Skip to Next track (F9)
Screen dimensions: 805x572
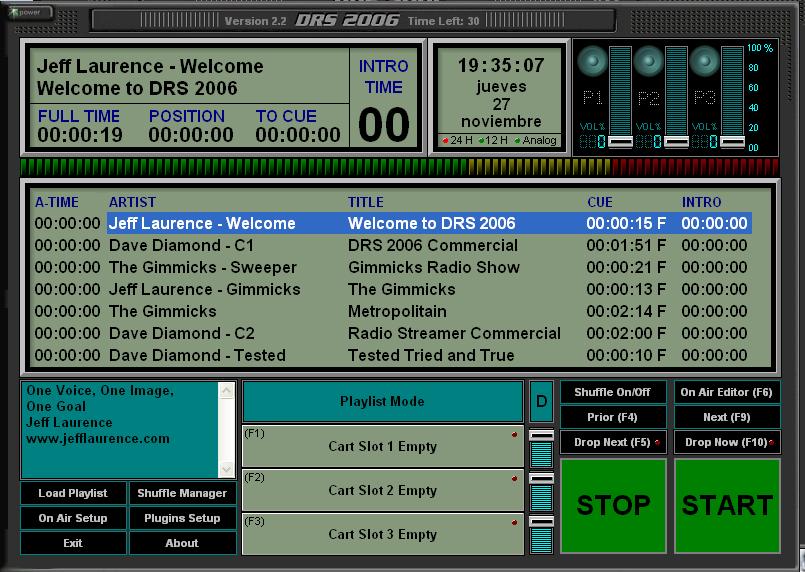727,417
